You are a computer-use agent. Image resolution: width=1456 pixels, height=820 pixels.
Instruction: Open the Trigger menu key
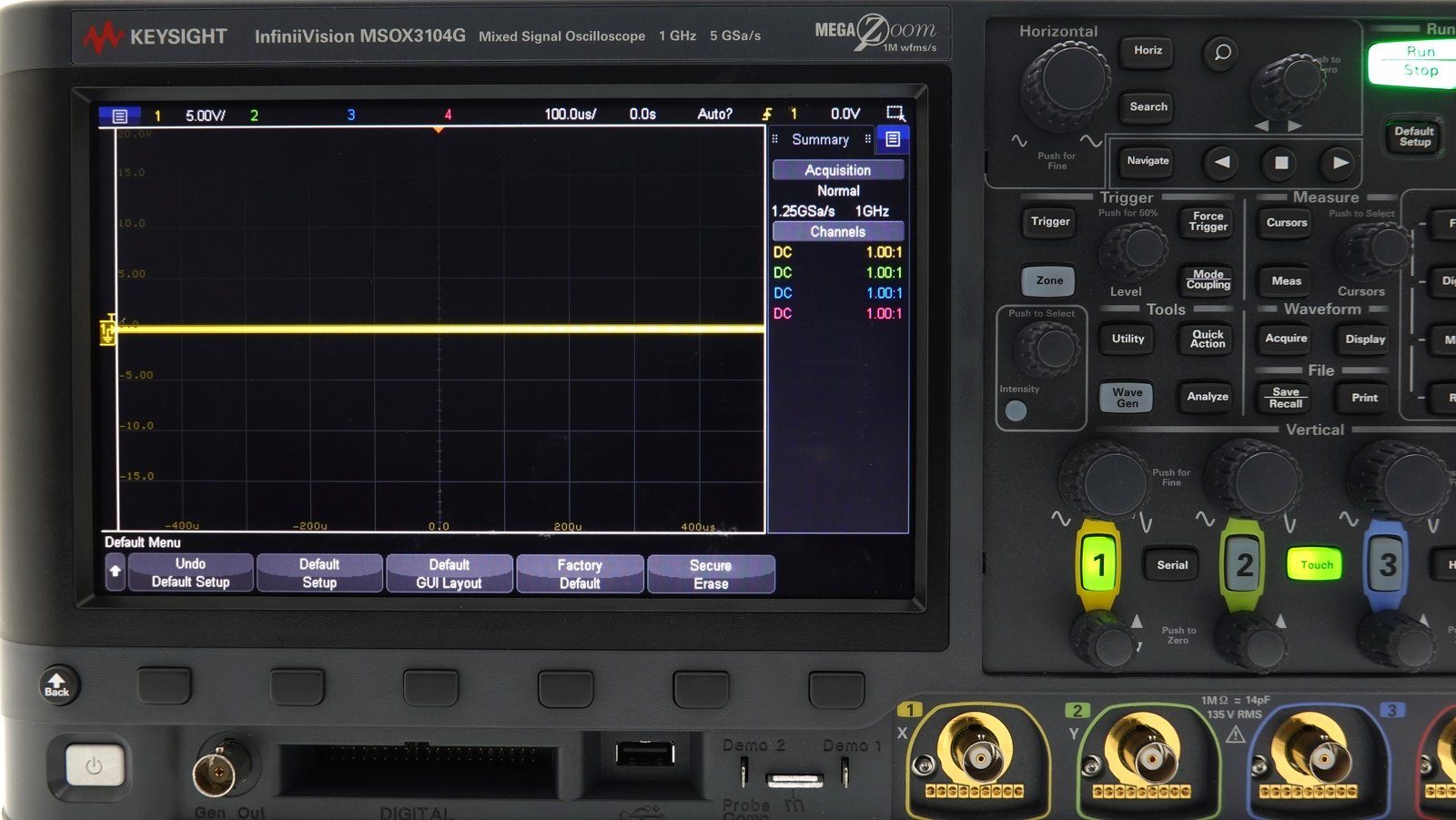[1050, 222]
